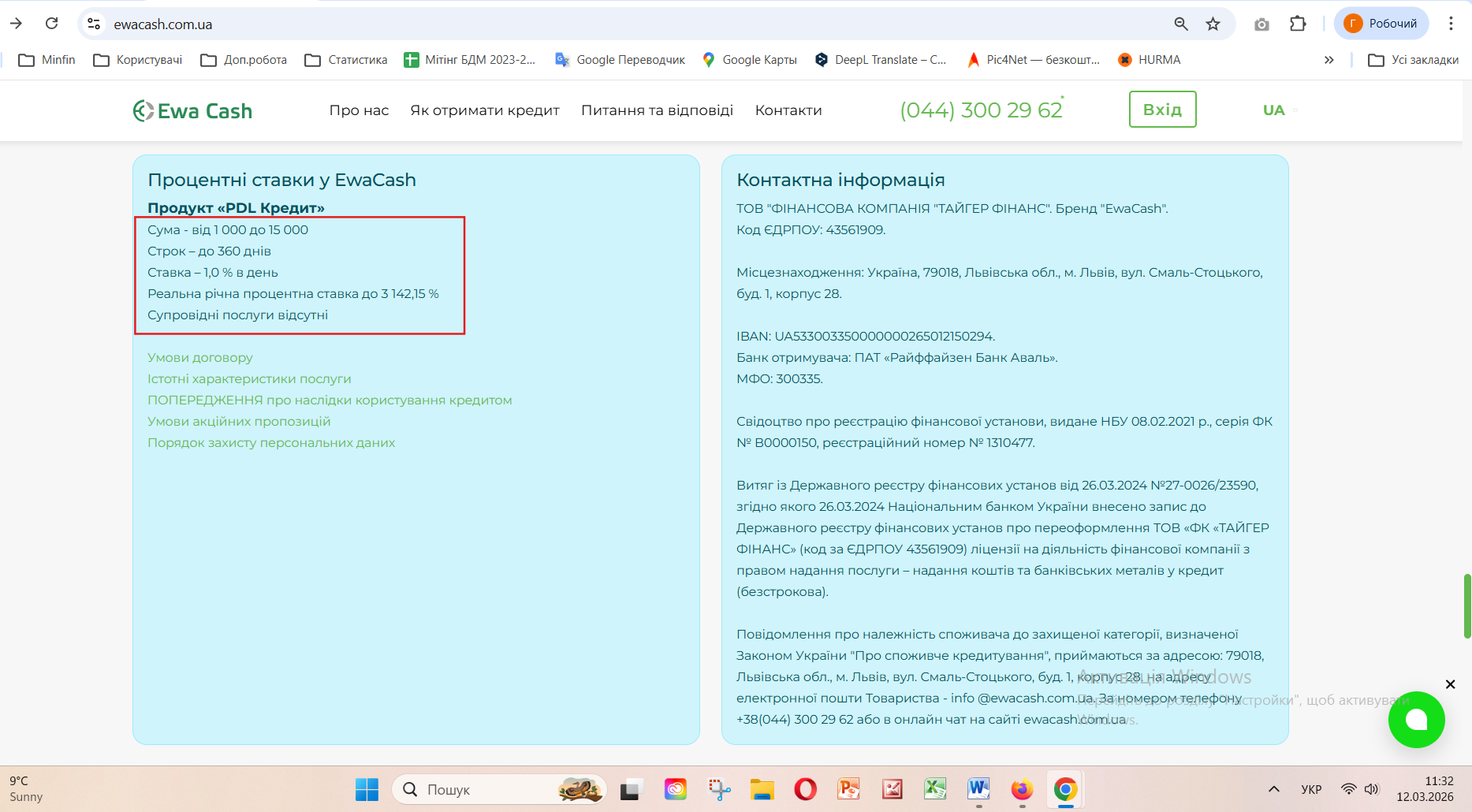Open the Доп.робота bookmark folder
Screen dimensions: 1472x812
click(244, 60)
